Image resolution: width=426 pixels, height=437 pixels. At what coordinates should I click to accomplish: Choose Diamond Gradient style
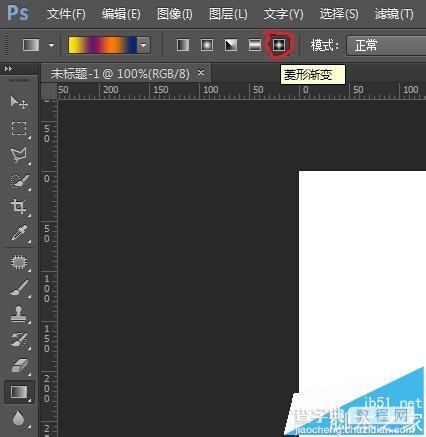point(279,45)
